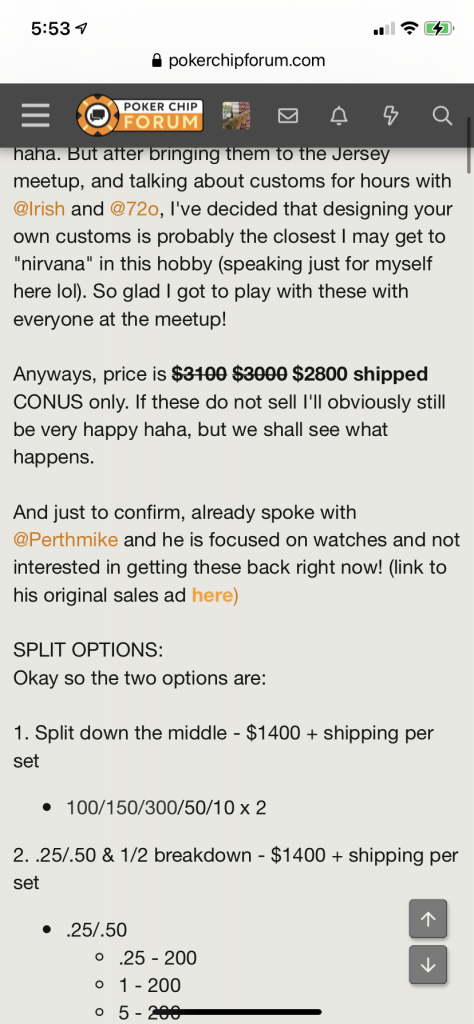Tap the page scrollbar on right edge

click(469, 146)
